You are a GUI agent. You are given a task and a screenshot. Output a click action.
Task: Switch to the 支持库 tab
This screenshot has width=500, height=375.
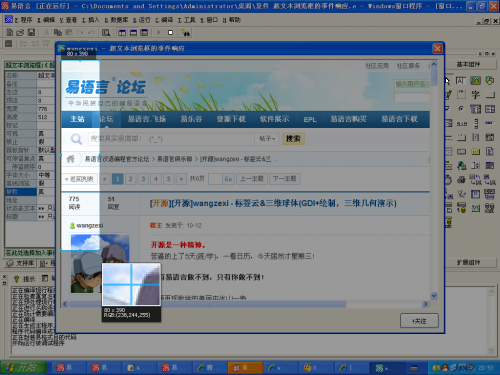[21, 263]
